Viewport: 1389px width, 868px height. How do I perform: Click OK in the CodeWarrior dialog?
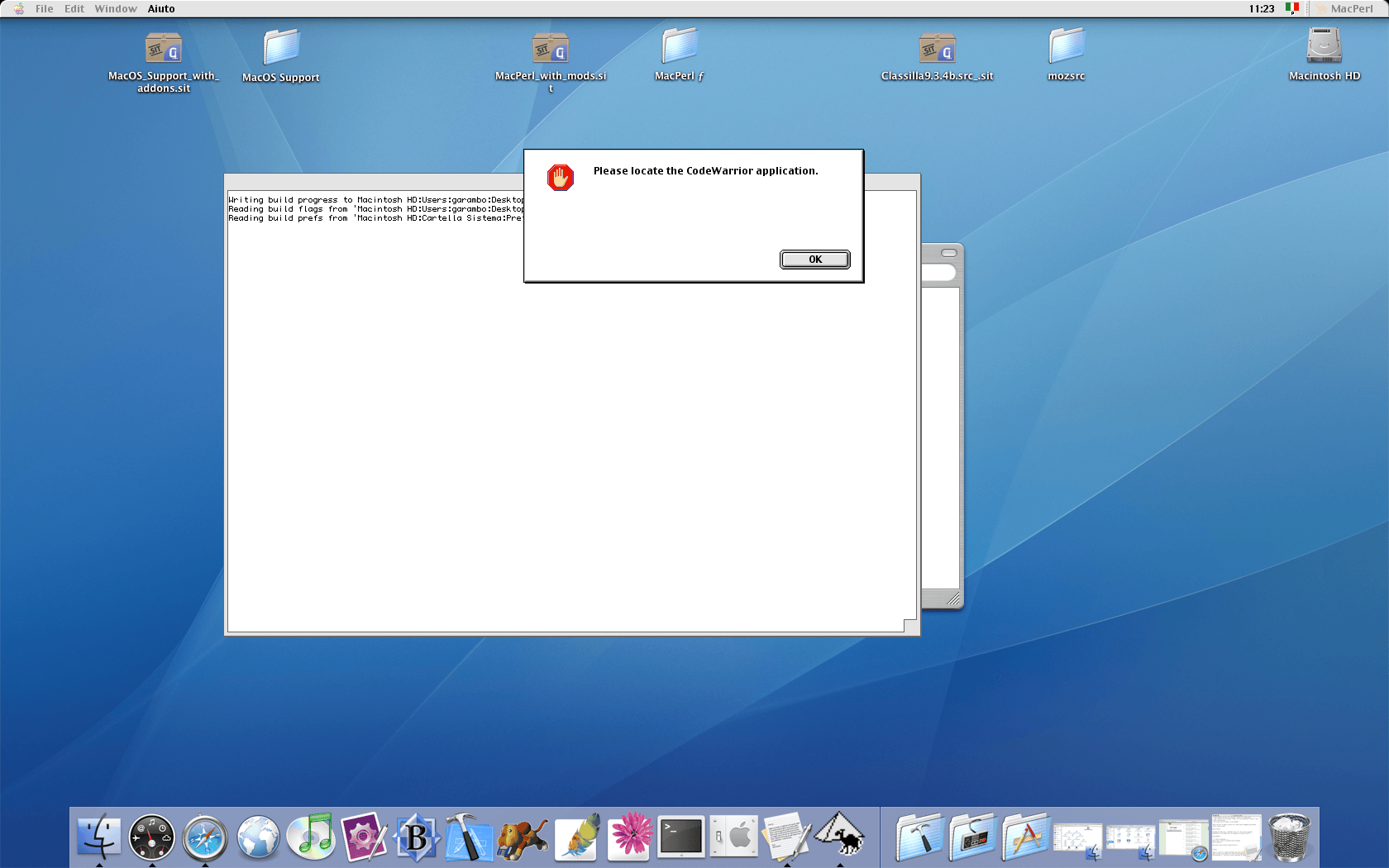tap(814, 260)
